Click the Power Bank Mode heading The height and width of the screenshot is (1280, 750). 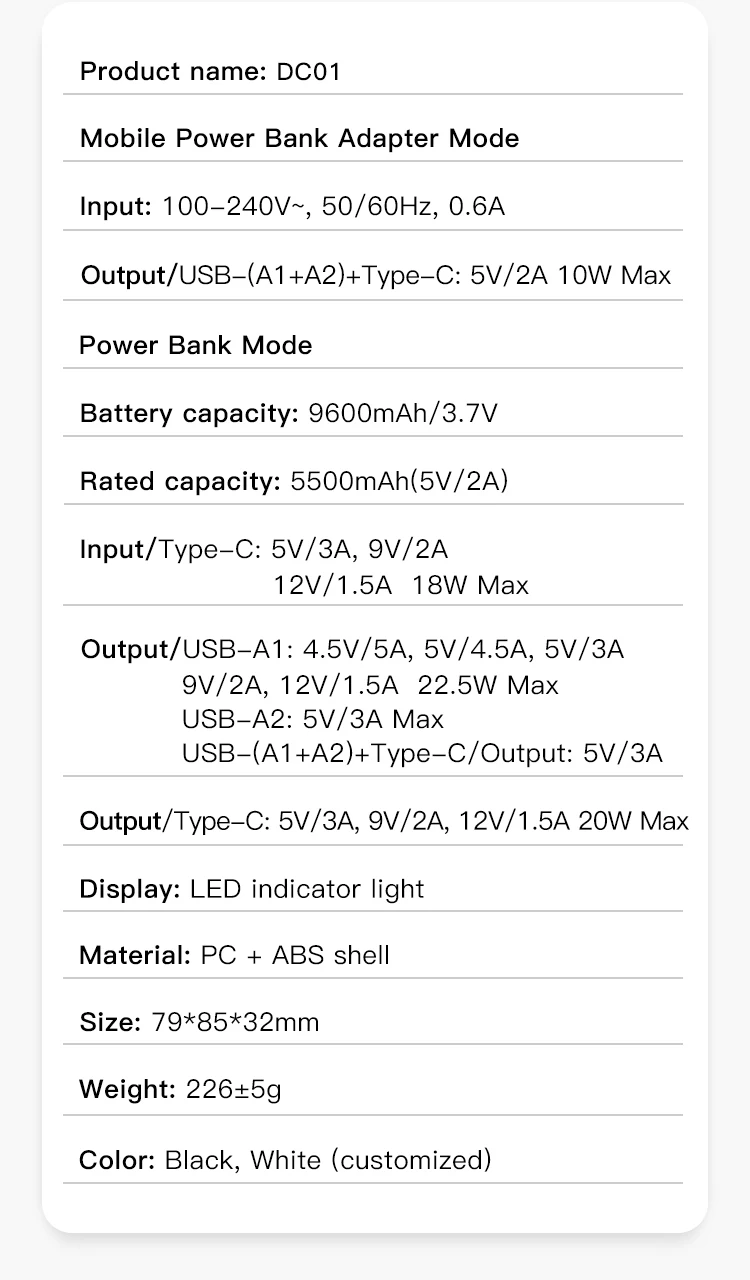[x=195, y=345]
